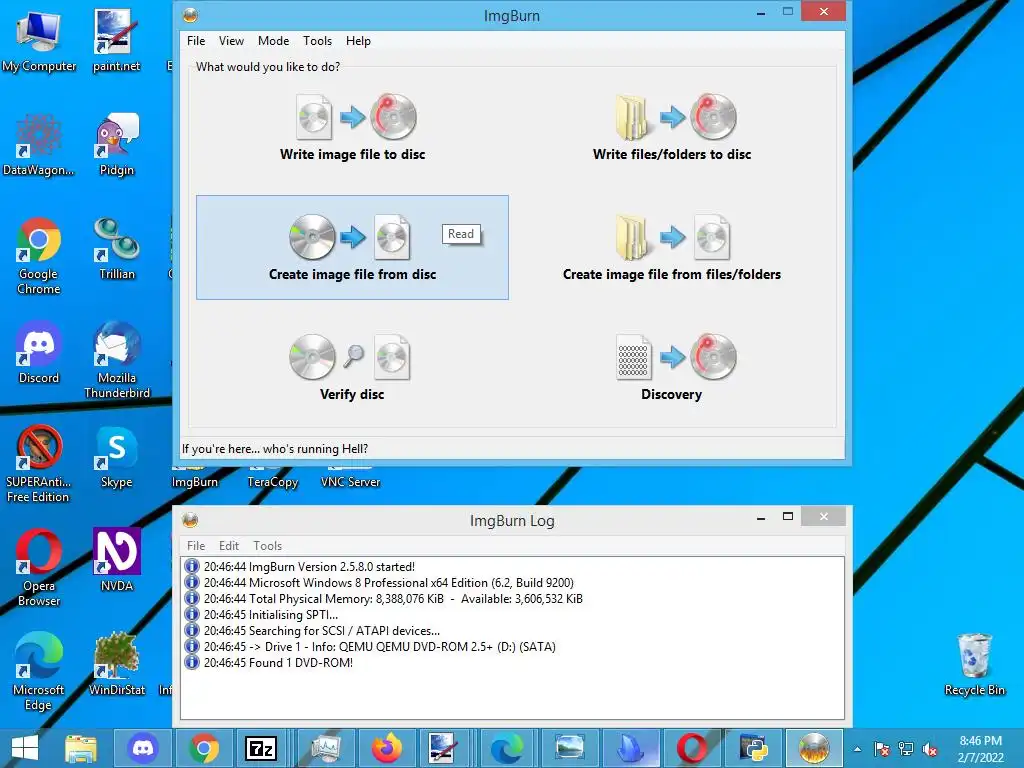Viewport: 1024px width, 768px height.
Task: Select the TeraCopy desktop label
Action: (x=272, y=482)
